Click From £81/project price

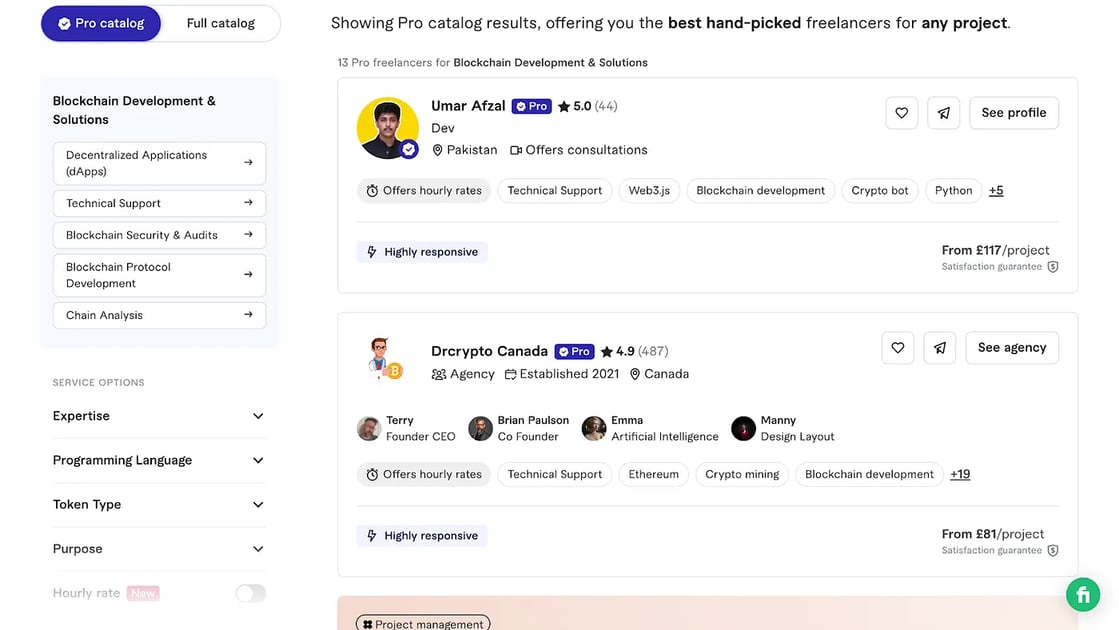993,534
